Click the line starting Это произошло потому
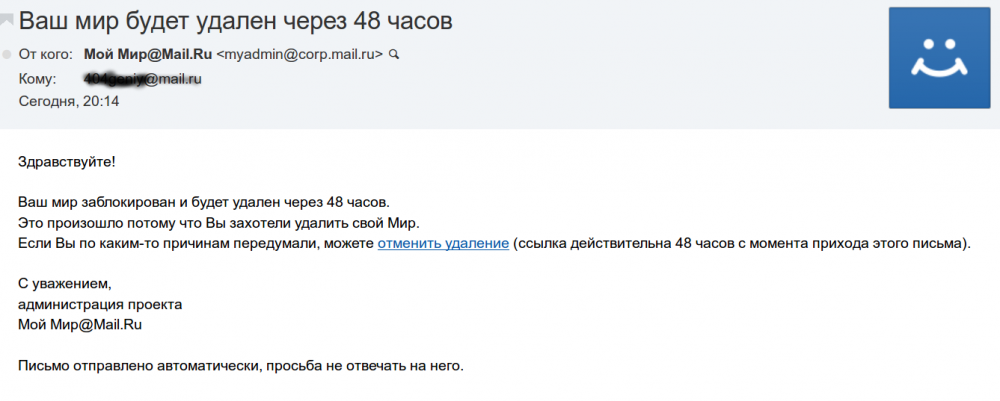 220,223
